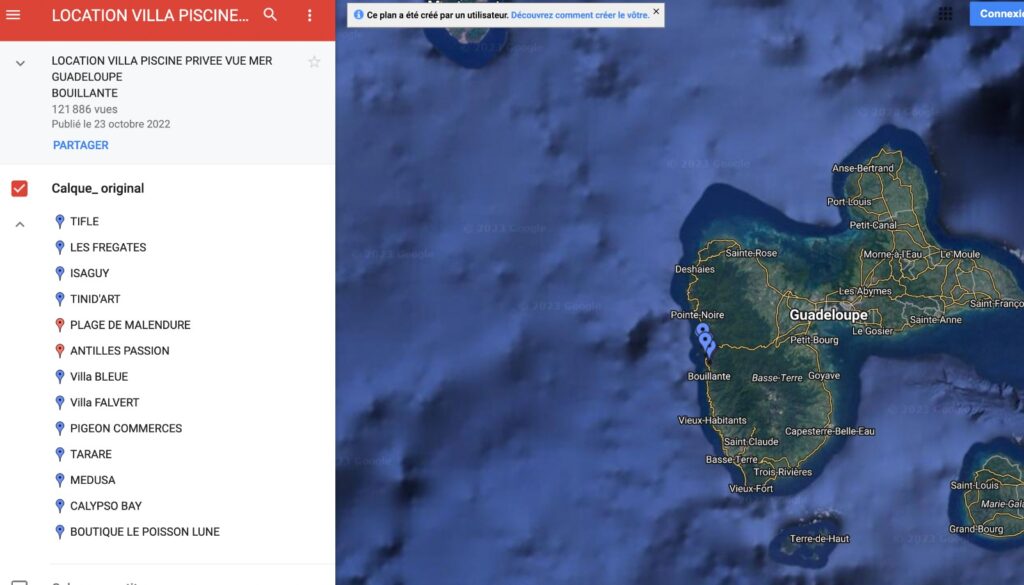Viewport: 1024px width, 585px height.
Task: Select LES FREGATES in the list
Action: [x=108, y=247]
